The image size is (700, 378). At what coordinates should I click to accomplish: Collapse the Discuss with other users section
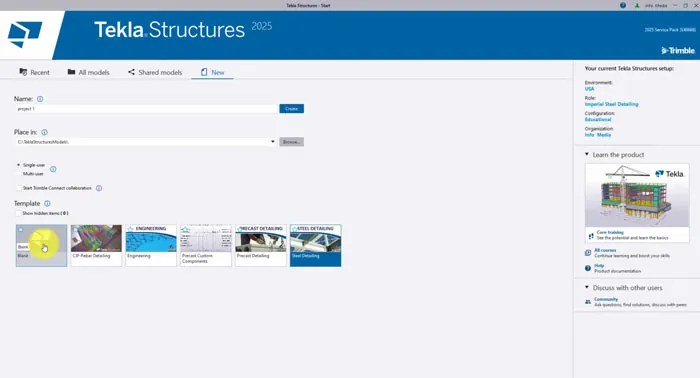click(x=587, y=287)
